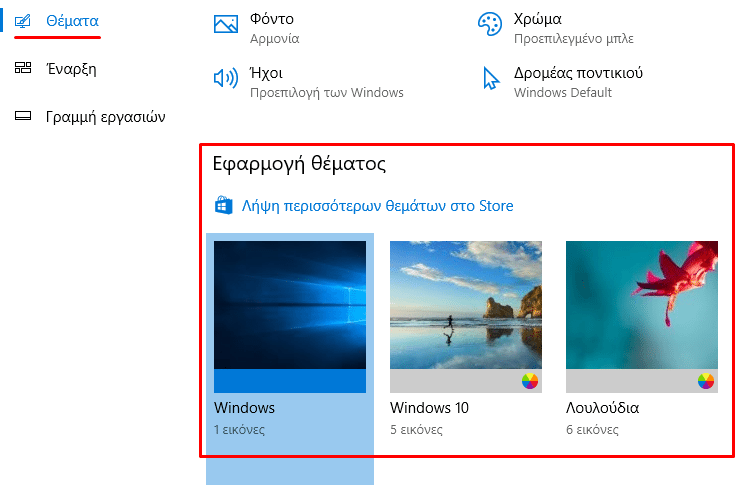
Task: Click the Windows Default cursor value
Action: tap(563, 92)
